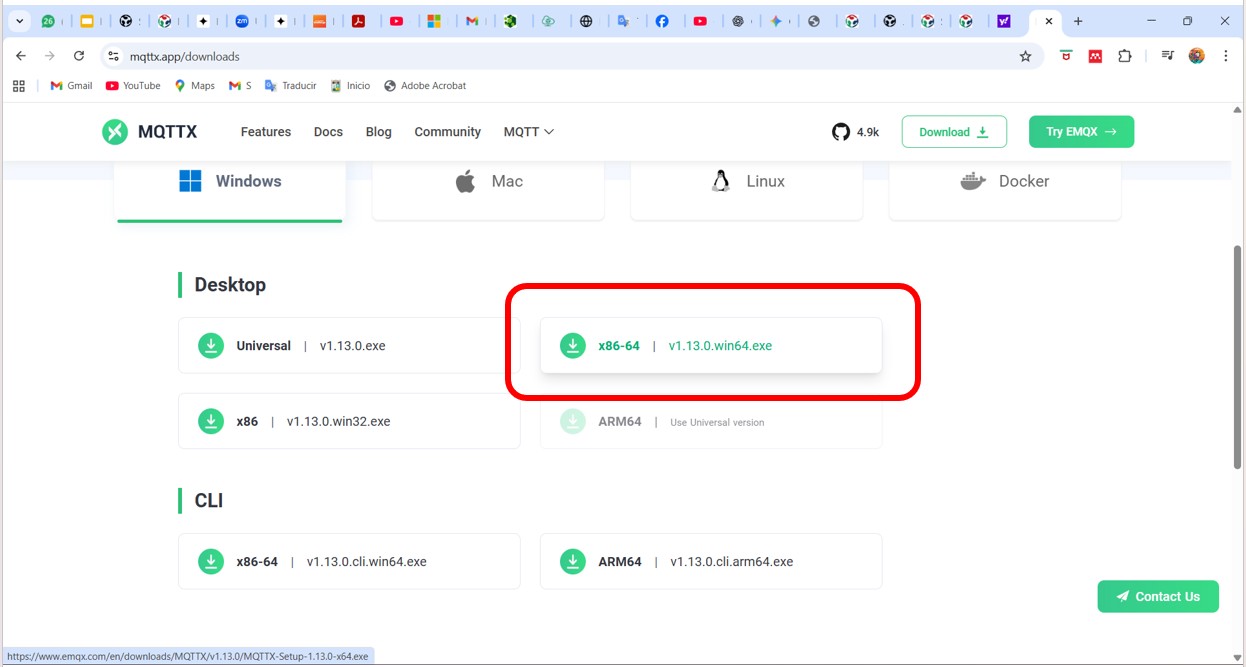1246x667 pixels.
Task: Switch to the Microsoft browser tab
Action: (434, 21)
